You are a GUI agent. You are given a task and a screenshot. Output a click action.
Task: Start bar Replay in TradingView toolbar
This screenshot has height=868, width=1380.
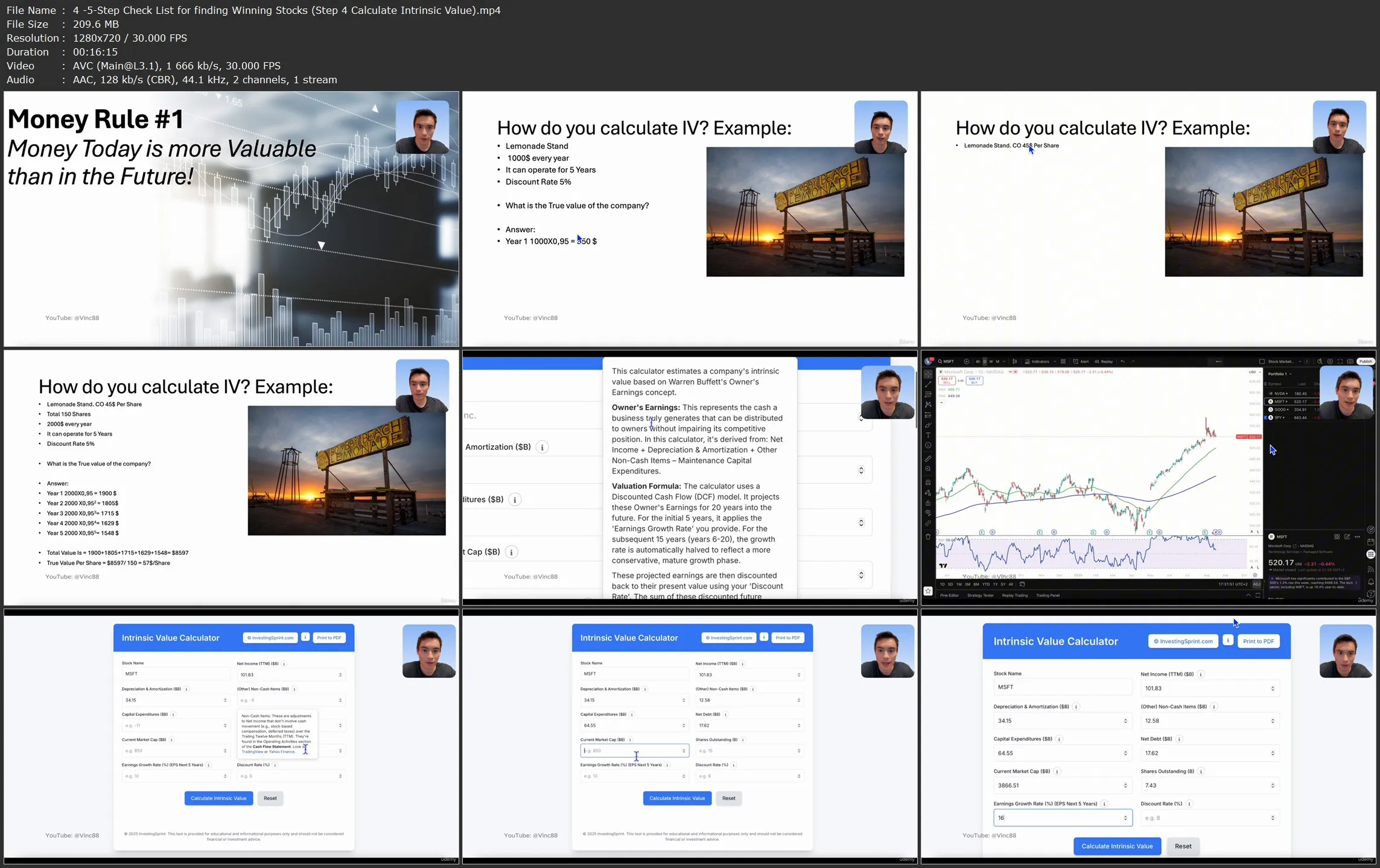1104,361
